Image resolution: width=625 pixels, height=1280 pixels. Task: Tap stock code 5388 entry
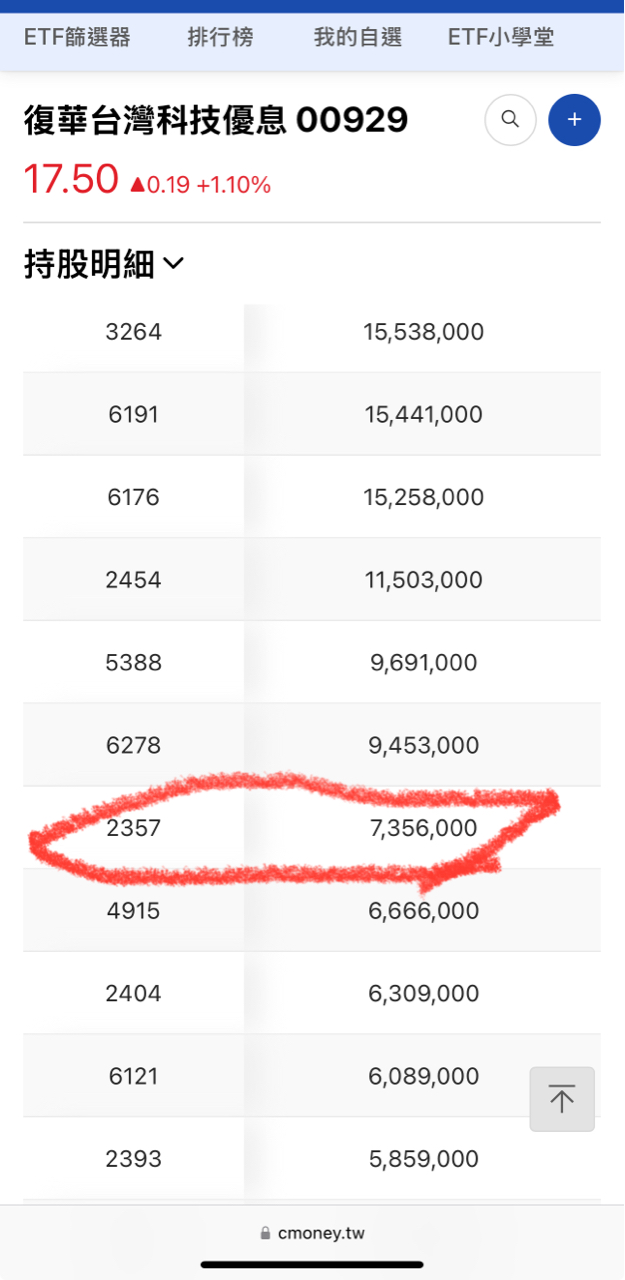133,663
